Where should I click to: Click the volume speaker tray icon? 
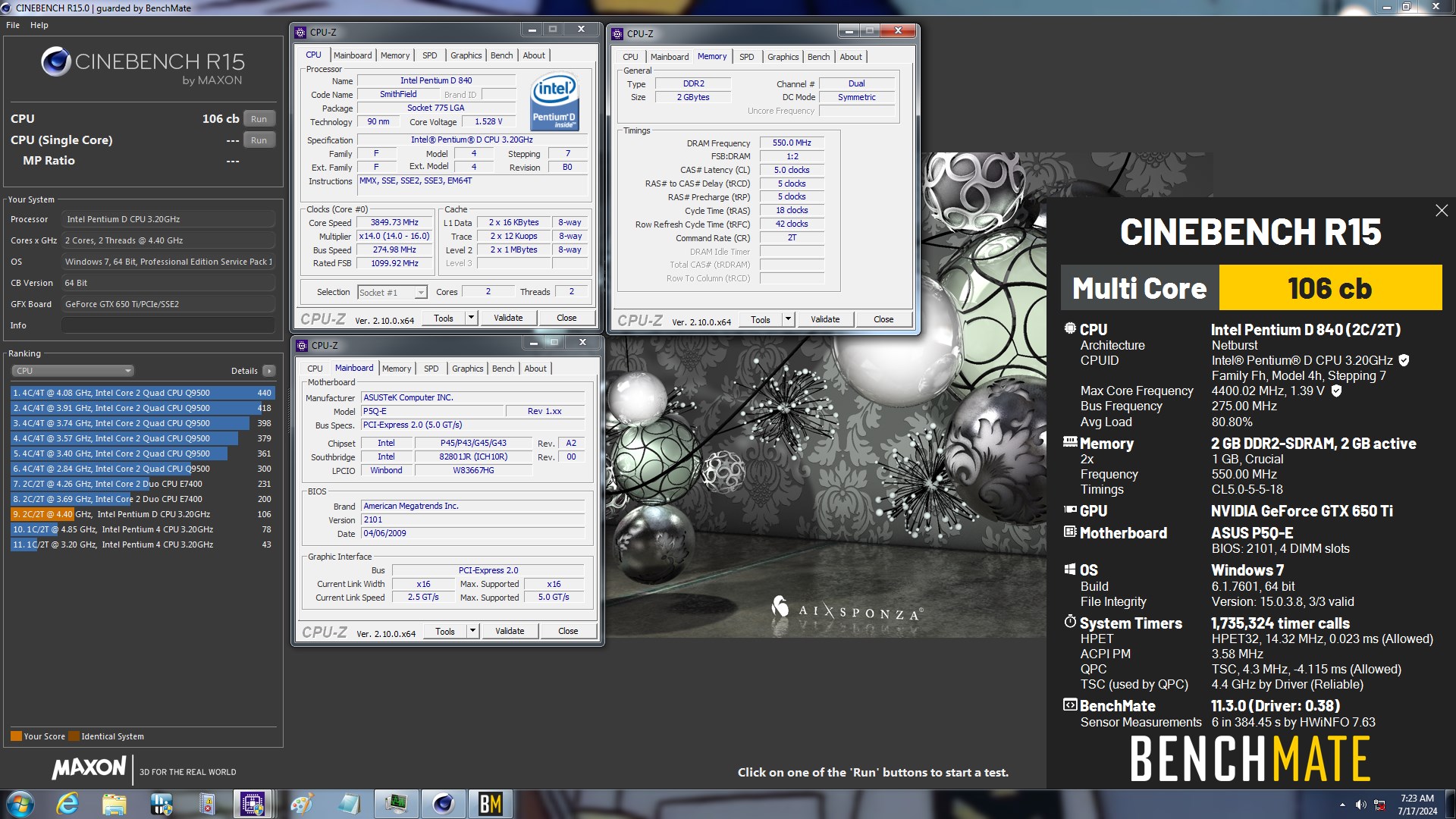[1360, 805]
